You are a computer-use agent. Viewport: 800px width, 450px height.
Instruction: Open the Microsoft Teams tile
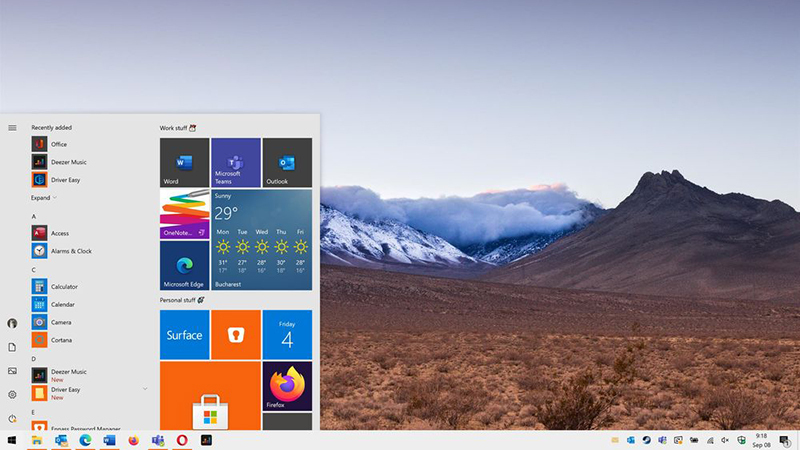pos(236,162)
